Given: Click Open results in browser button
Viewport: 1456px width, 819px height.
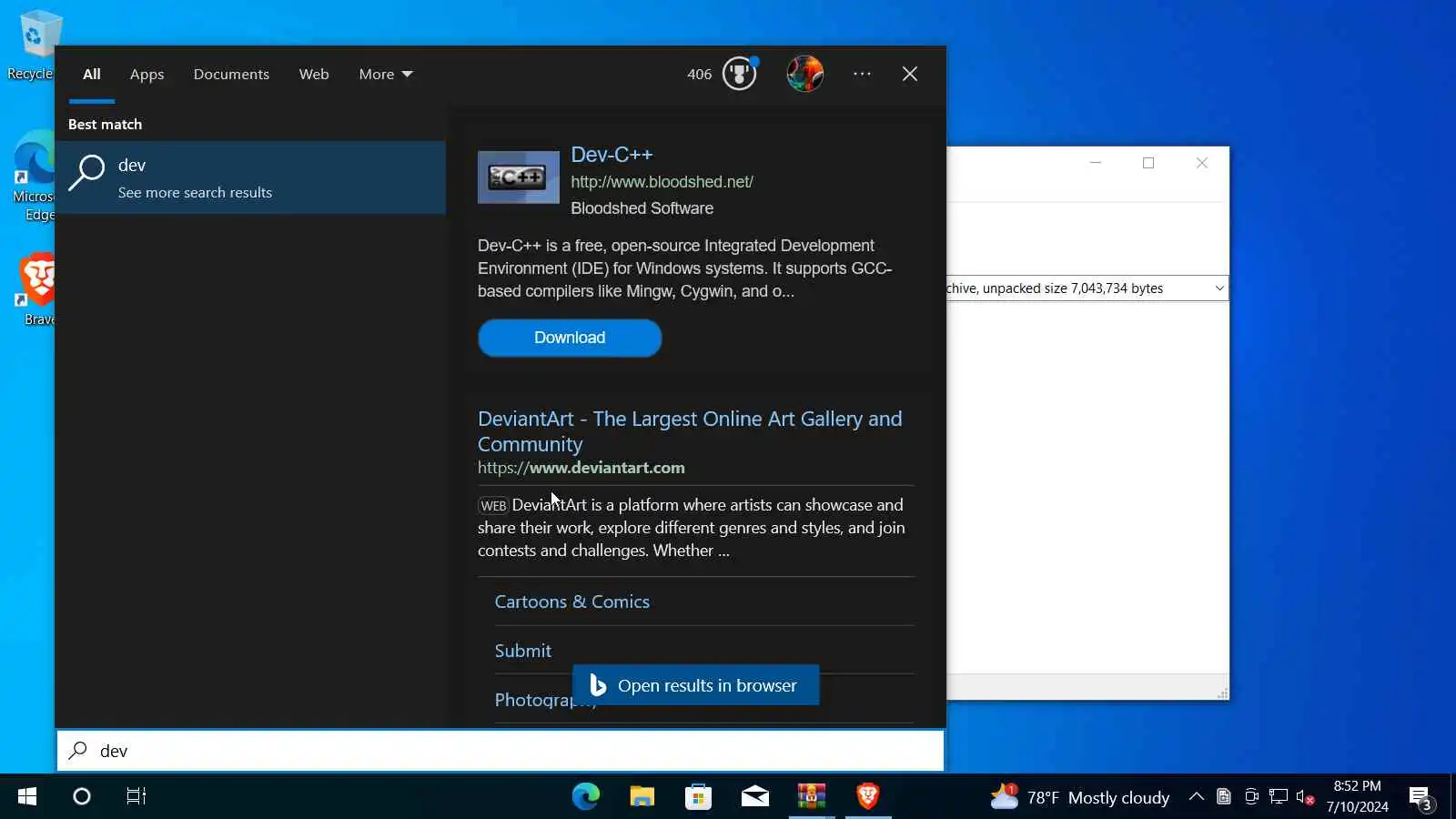Looking at the screenshot, I should click(x=696, y=685).
